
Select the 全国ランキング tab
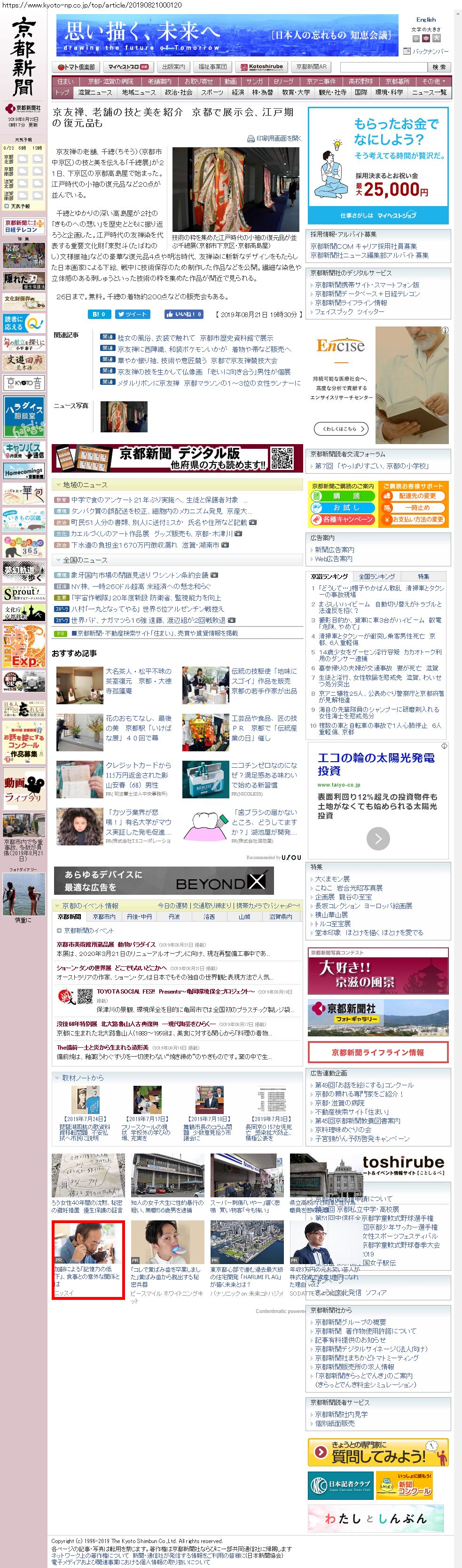(x=376, y=576)
